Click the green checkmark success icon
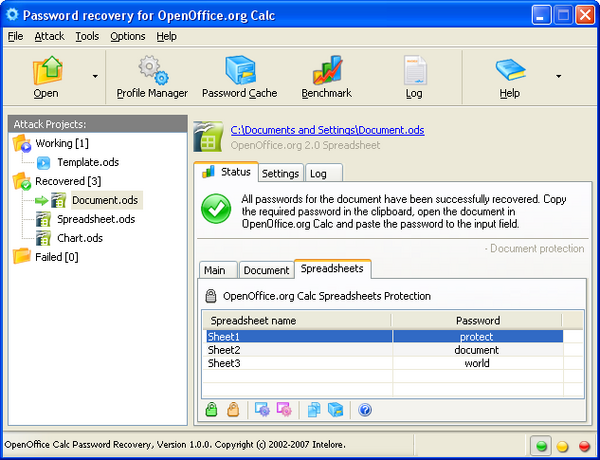The width and height of the screenshot is (600, 460). (216, 209)
